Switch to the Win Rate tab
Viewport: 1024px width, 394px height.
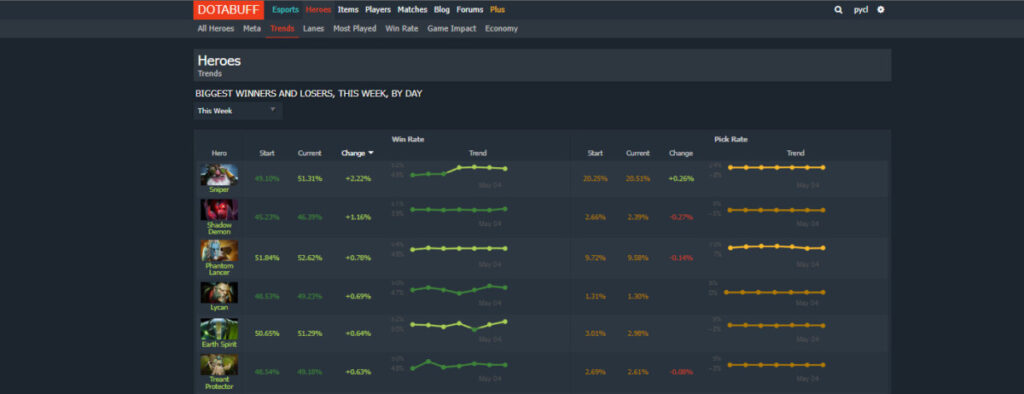402,29
